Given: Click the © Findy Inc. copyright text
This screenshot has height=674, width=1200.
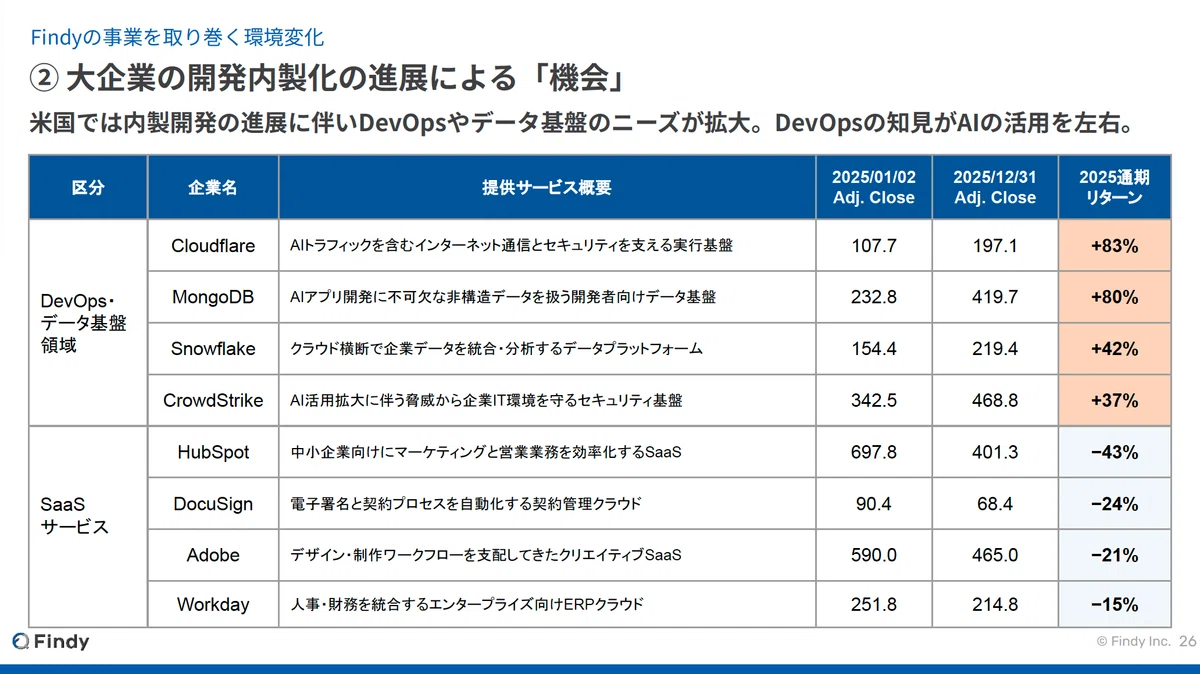Looking at the screenshot, I should 1133,642.
